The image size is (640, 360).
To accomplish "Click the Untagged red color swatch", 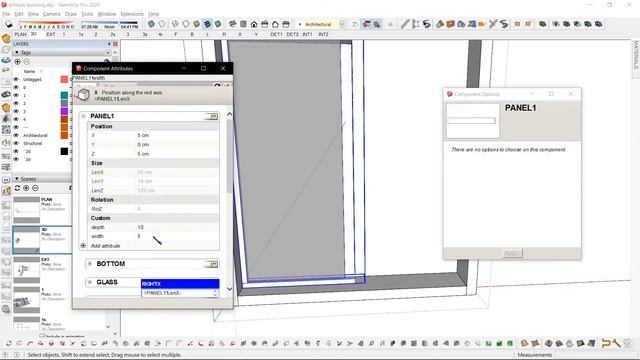I will coord(64,79).
